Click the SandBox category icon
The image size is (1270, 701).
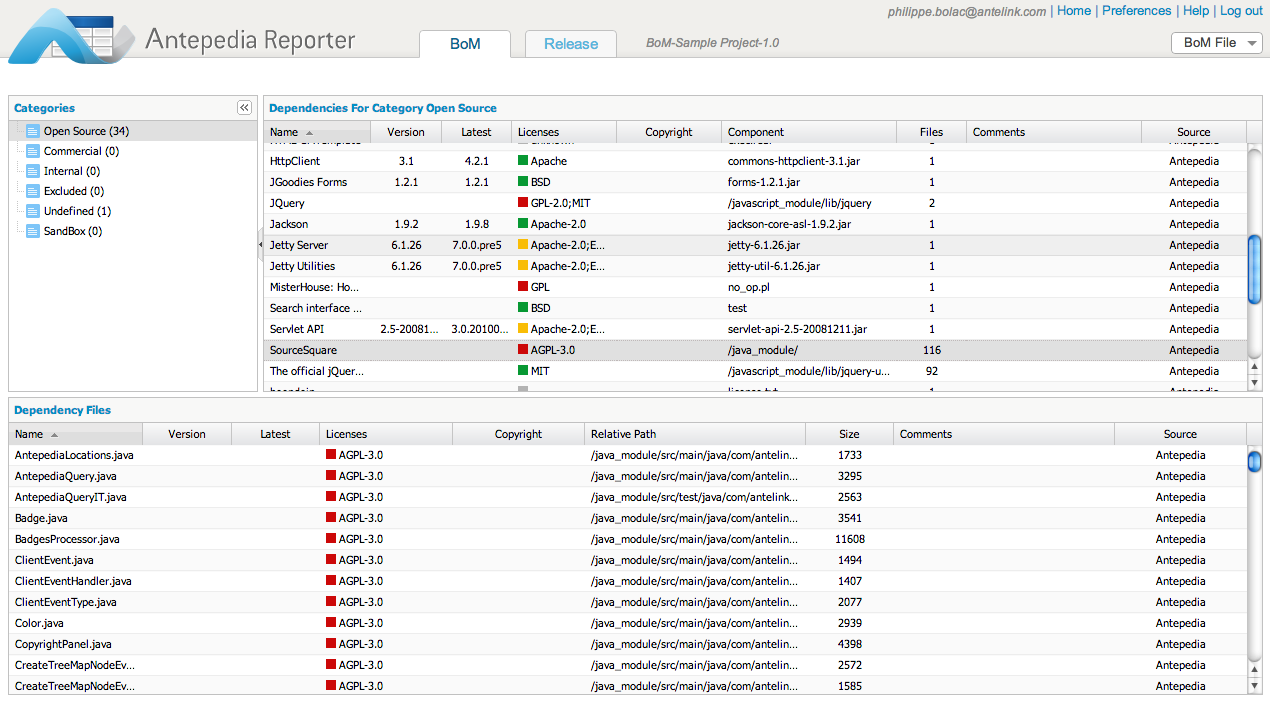point(33,231)
